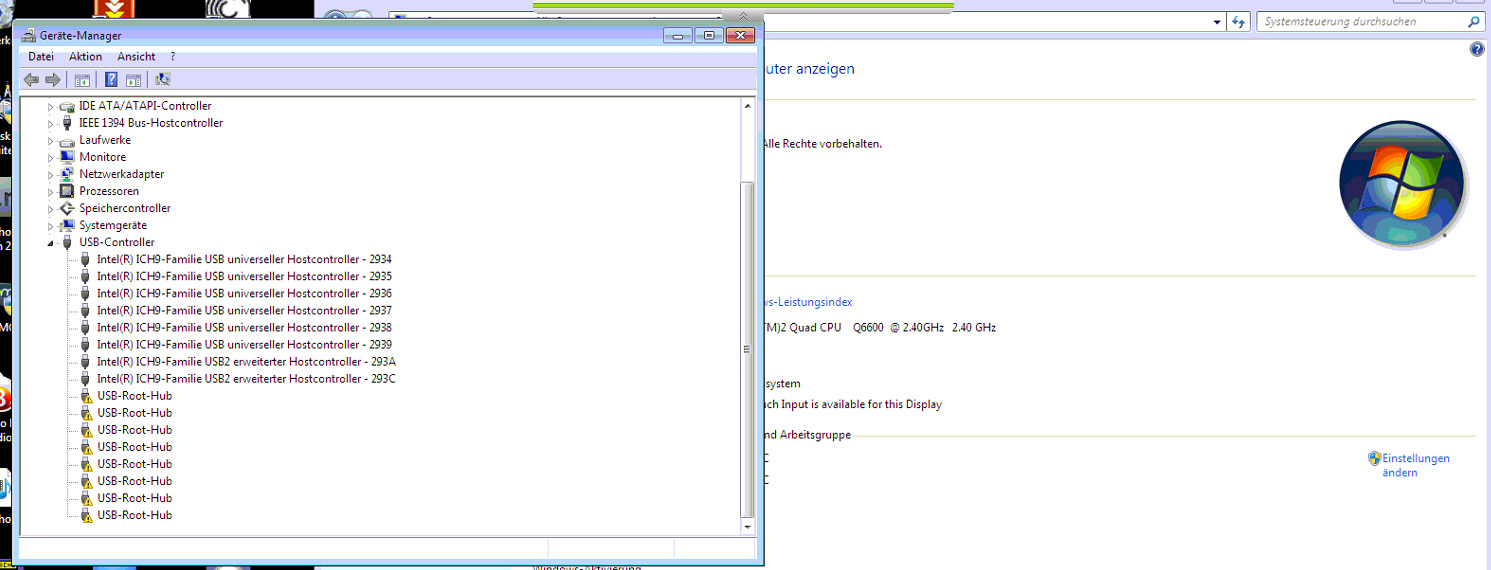Minimize the Geräte-Manager window
1491x570 pixels.
(x=680, y=35)
